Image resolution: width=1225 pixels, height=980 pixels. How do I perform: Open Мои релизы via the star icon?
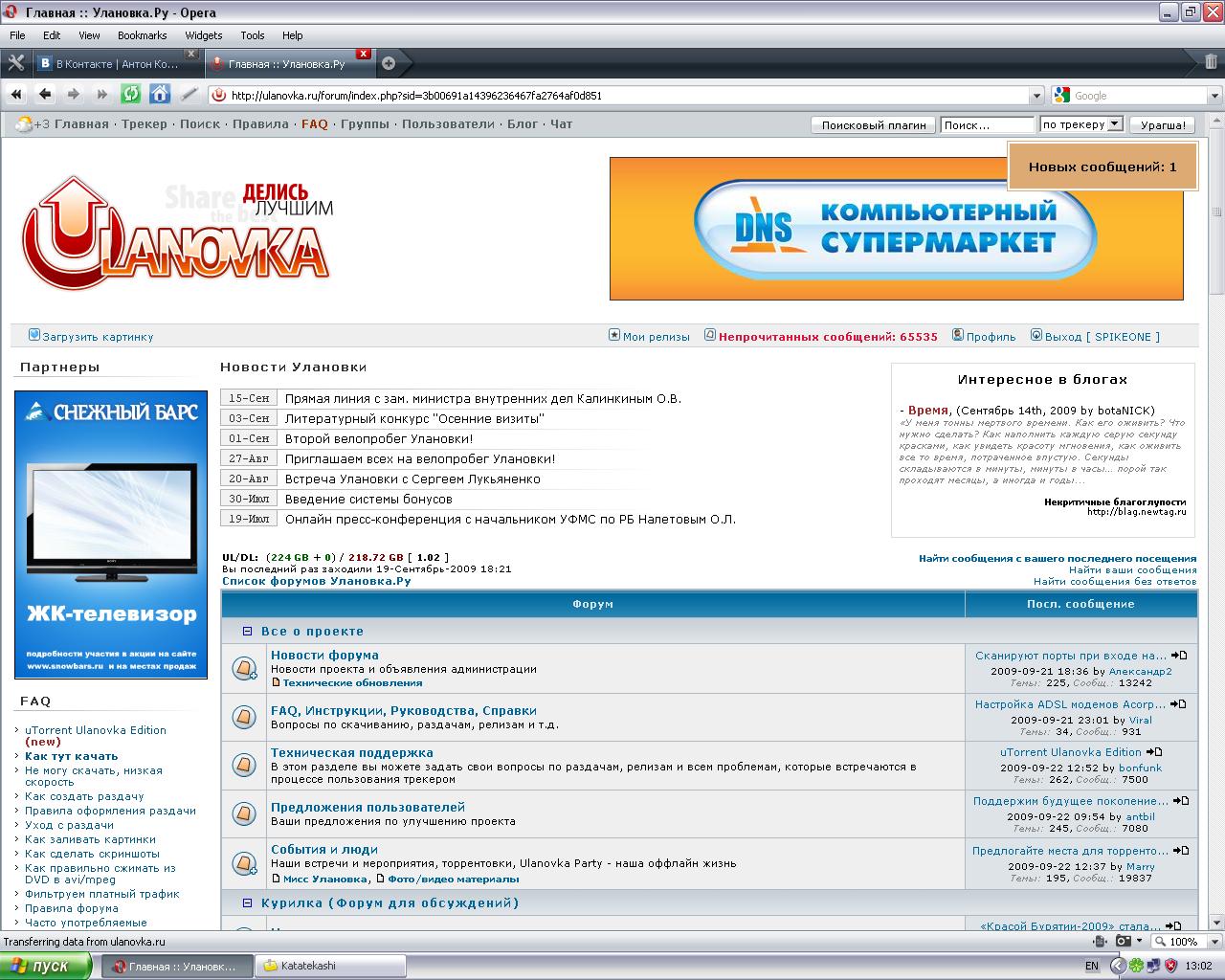pyautogui.click(x=613, y=336)
